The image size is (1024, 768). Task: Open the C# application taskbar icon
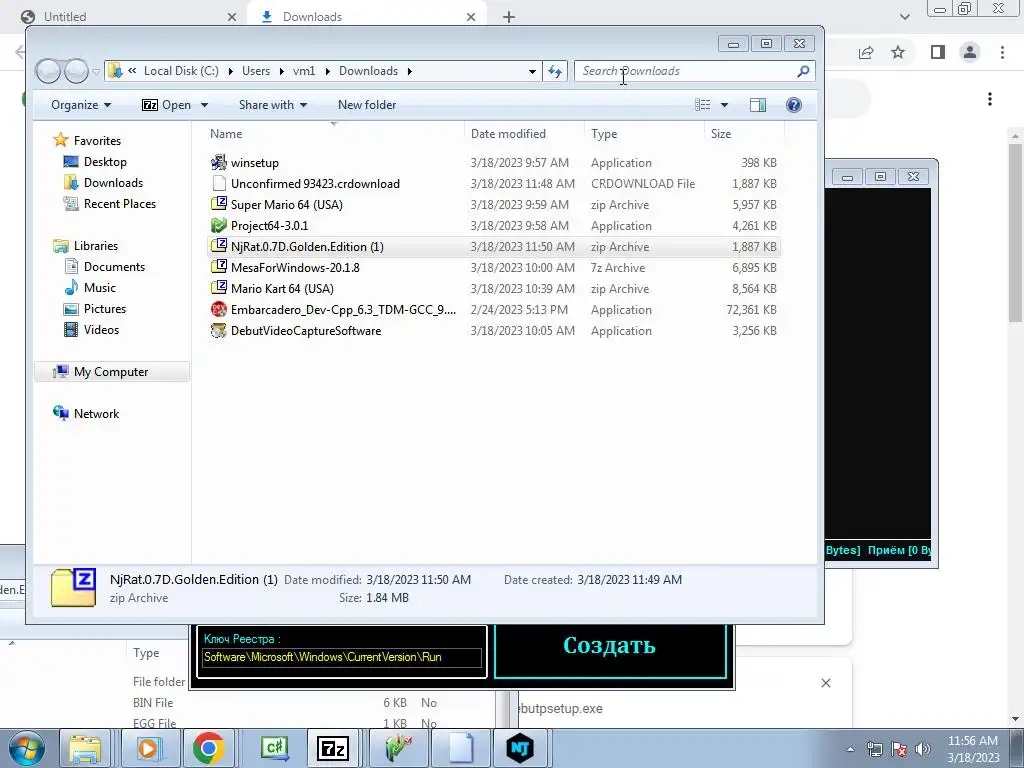click(274, 748)
